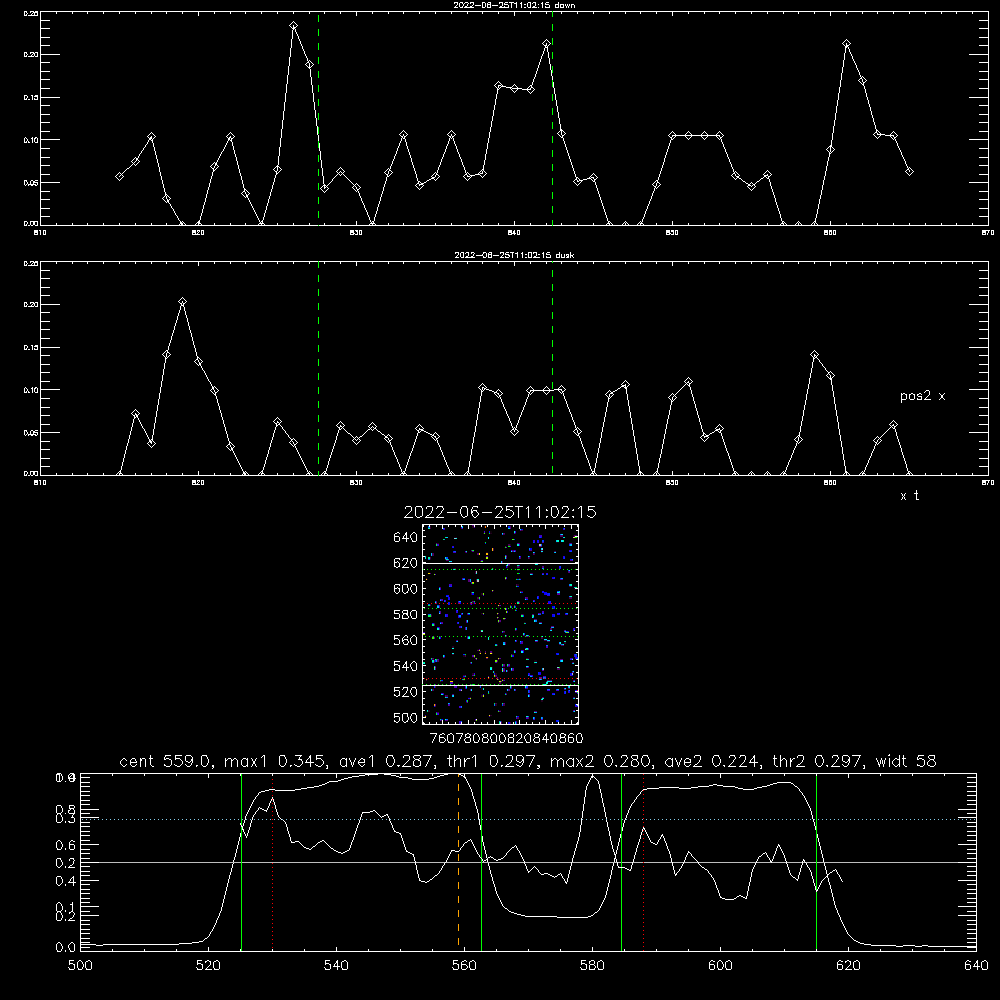Click the right green dashed line in dusk plot
Image resolution: width=1000 pixels, height=1000 pixels.
click(x=552, y=368)
